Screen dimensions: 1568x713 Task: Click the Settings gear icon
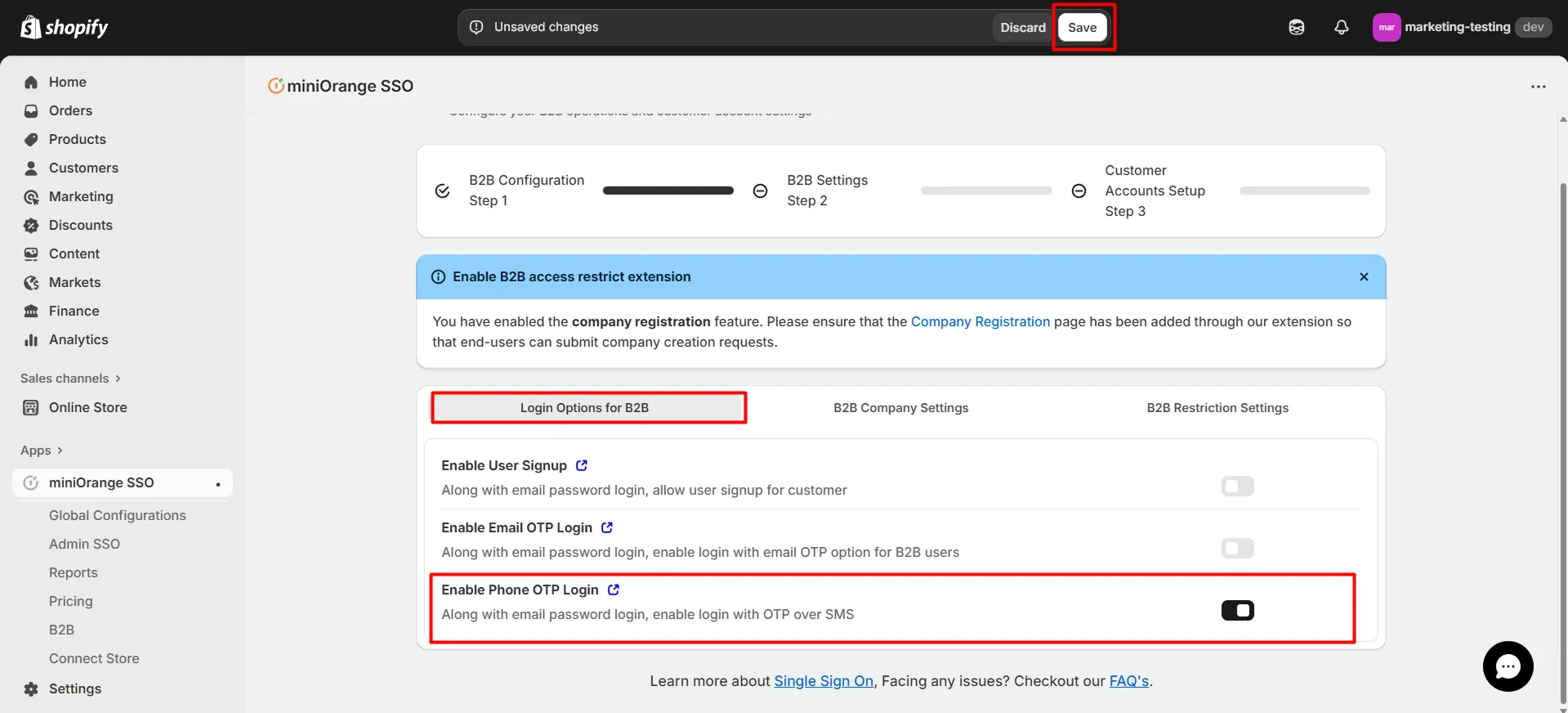31,688
